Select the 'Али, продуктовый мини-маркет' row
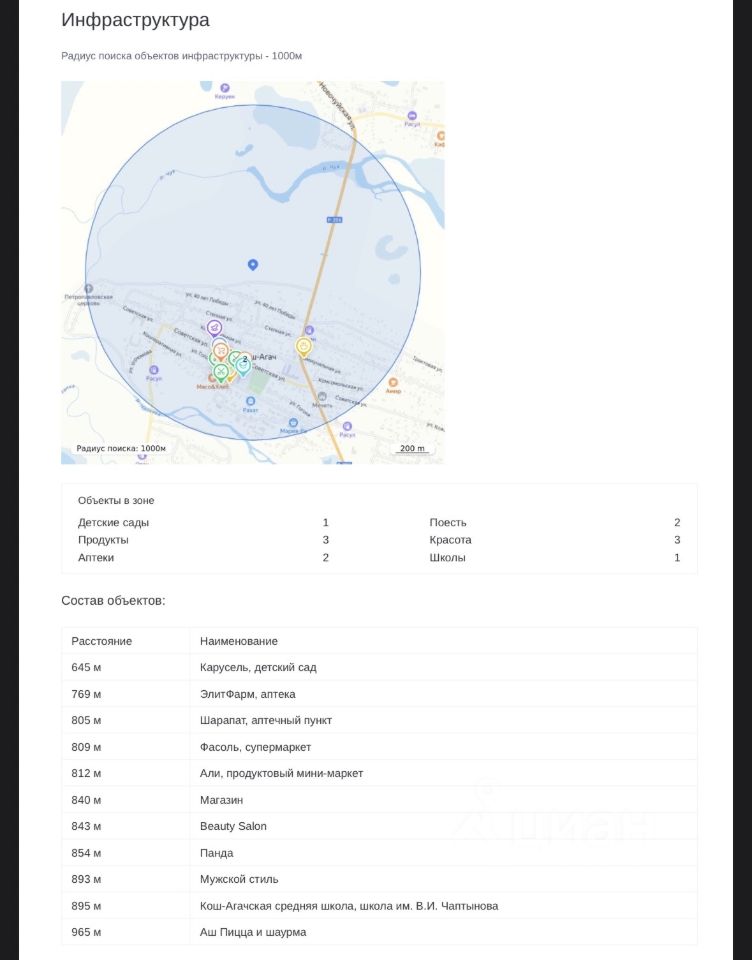 click(379, 773)
